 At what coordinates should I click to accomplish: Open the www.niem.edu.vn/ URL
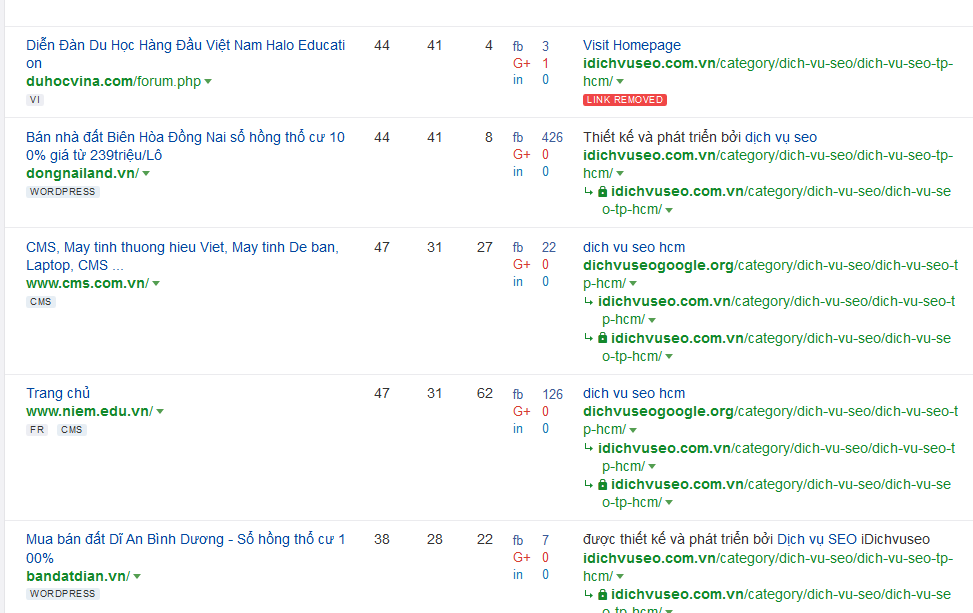pyautogui.click(x=89, y=411)
